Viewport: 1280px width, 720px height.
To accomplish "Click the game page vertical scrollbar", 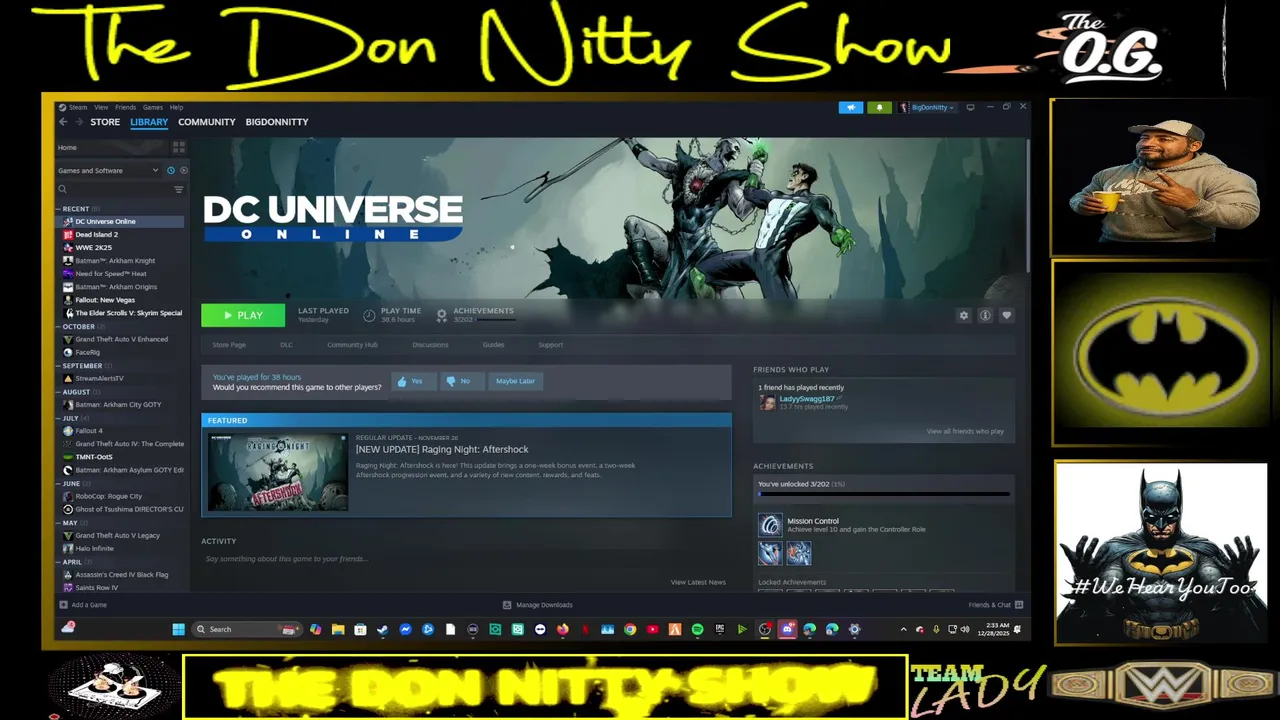I will [1027, 205].
